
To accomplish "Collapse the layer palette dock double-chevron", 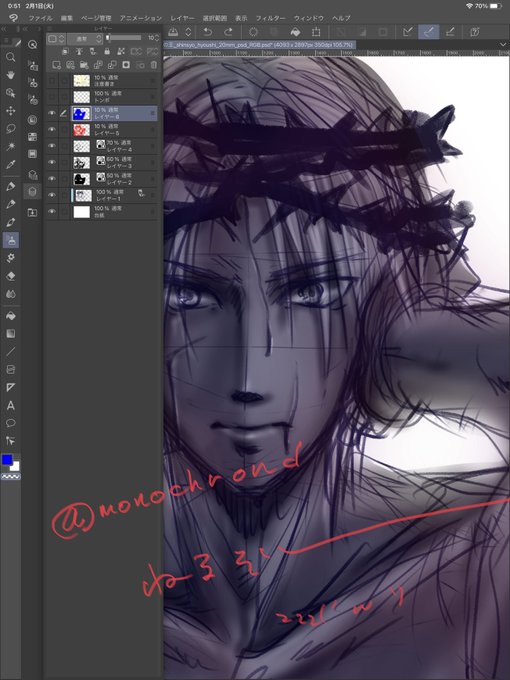I will pos(26,29).
